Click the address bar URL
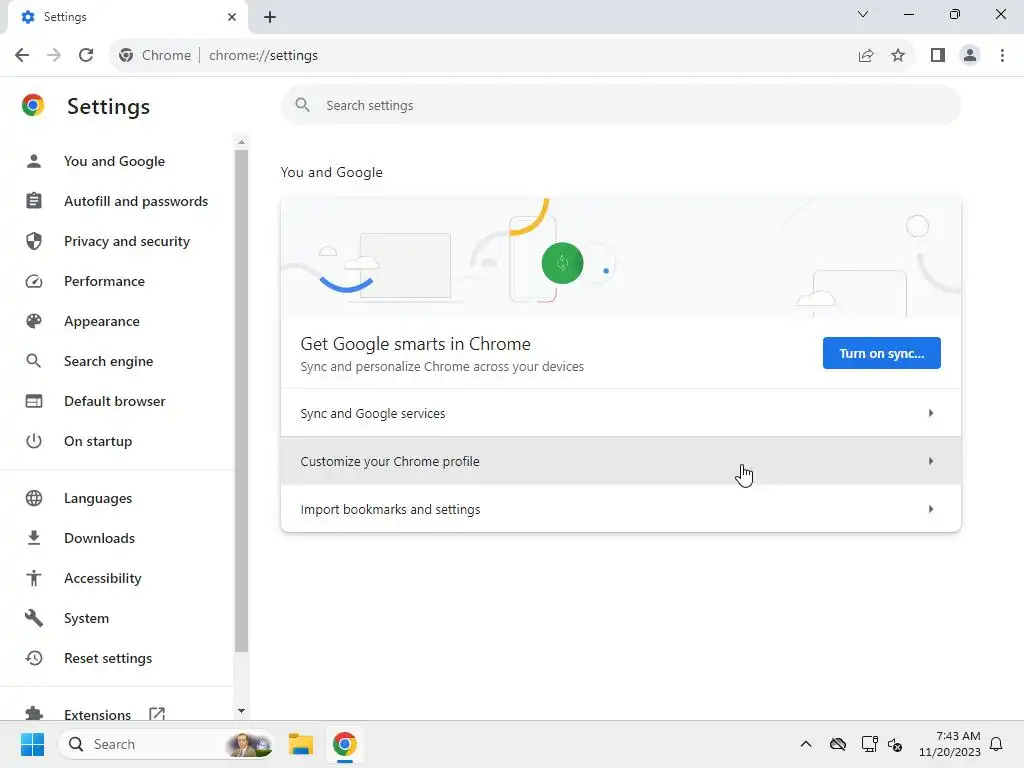The width and height of the screenshot is (1024, 768). coord(263,56)
